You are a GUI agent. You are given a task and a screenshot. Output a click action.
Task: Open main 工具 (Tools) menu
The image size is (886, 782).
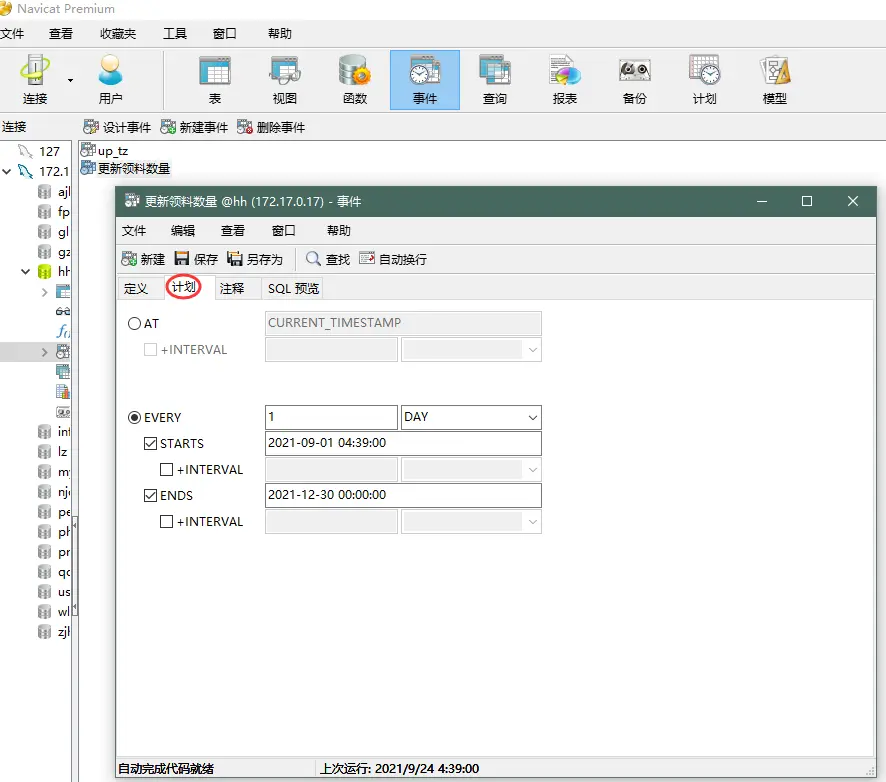(x=175, y=33)
